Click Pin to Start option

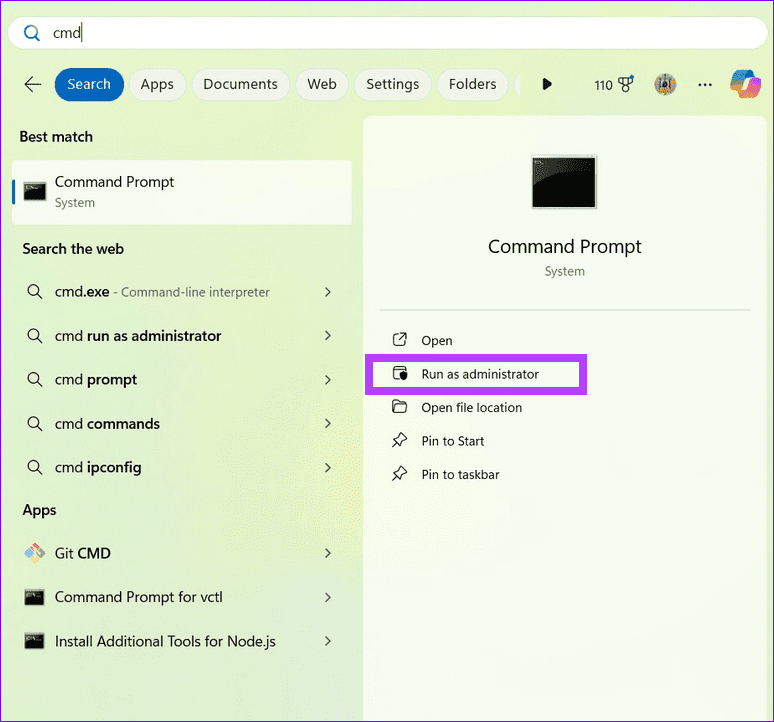[x=452, y=441]
